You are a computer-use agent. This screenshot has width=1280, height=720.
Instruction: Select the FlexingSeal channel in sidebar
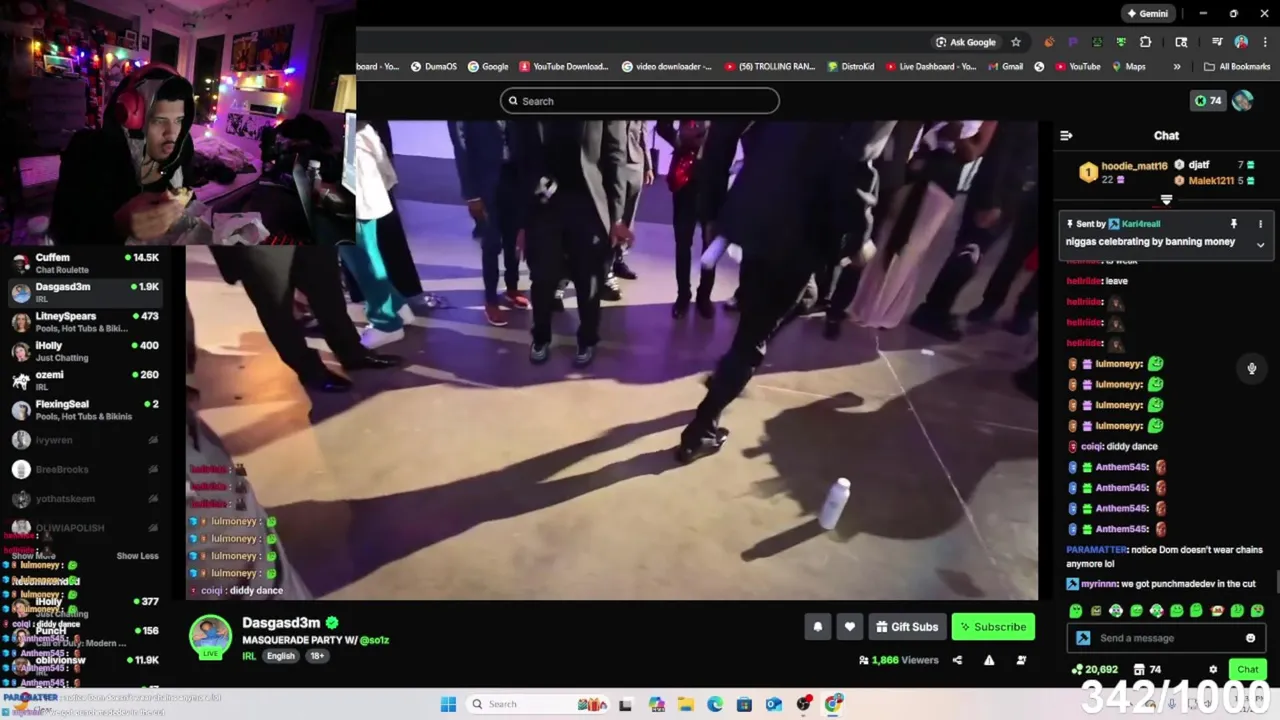point(87,409)
